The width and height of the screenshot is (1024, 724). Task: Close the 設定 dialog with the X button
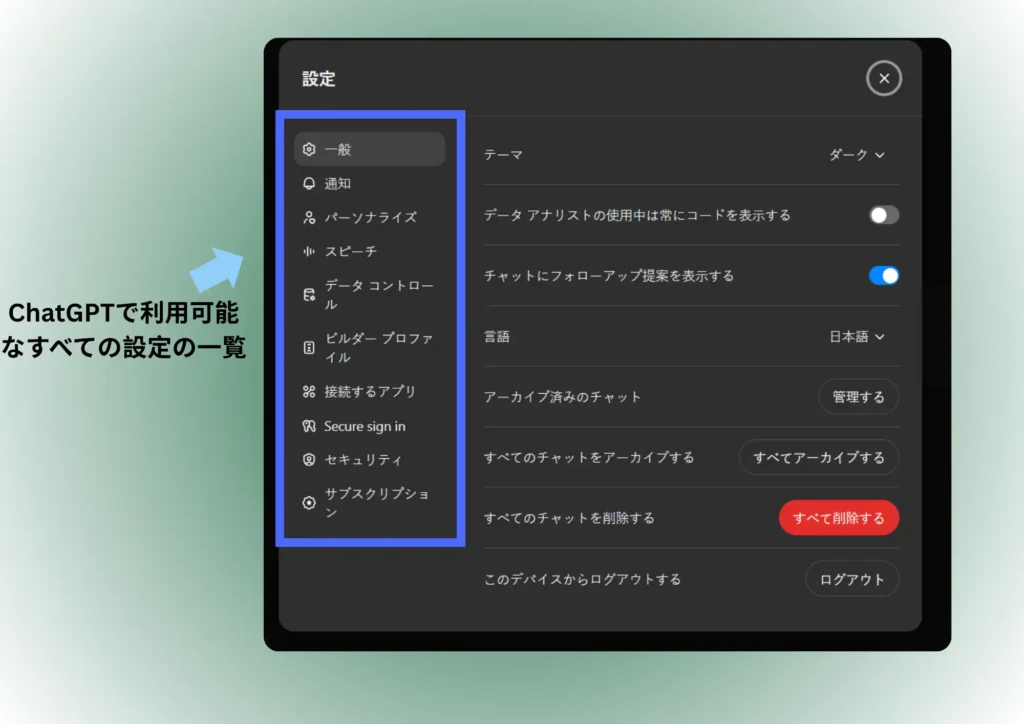click(884, 78)
